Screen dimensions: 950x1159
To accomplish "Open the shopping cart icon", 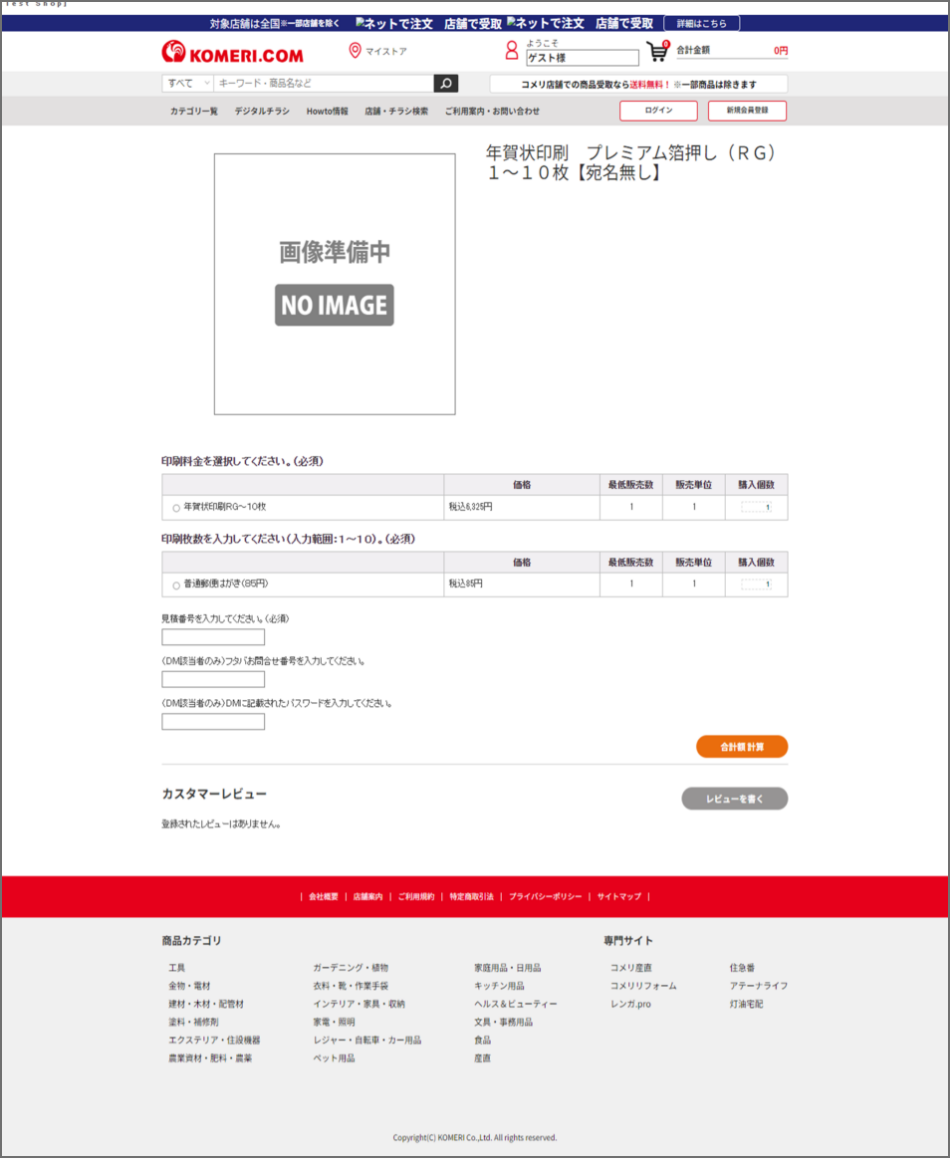I will [657, 52].
